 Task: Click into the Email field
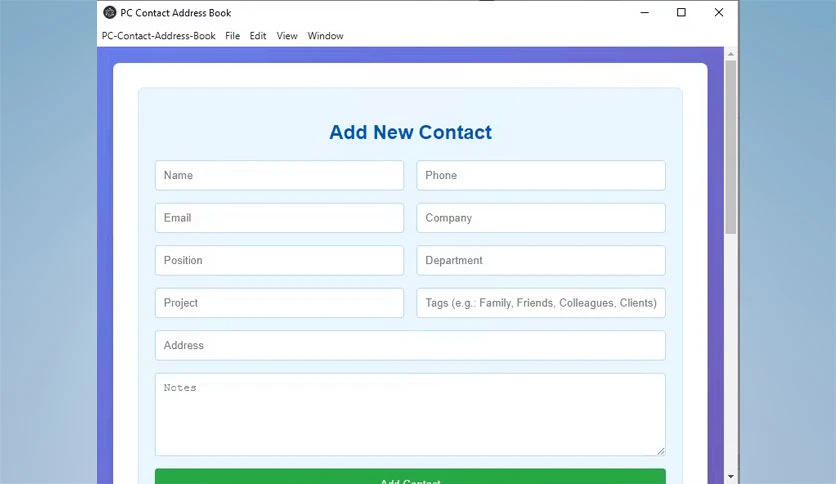click(x=279, y=218)
